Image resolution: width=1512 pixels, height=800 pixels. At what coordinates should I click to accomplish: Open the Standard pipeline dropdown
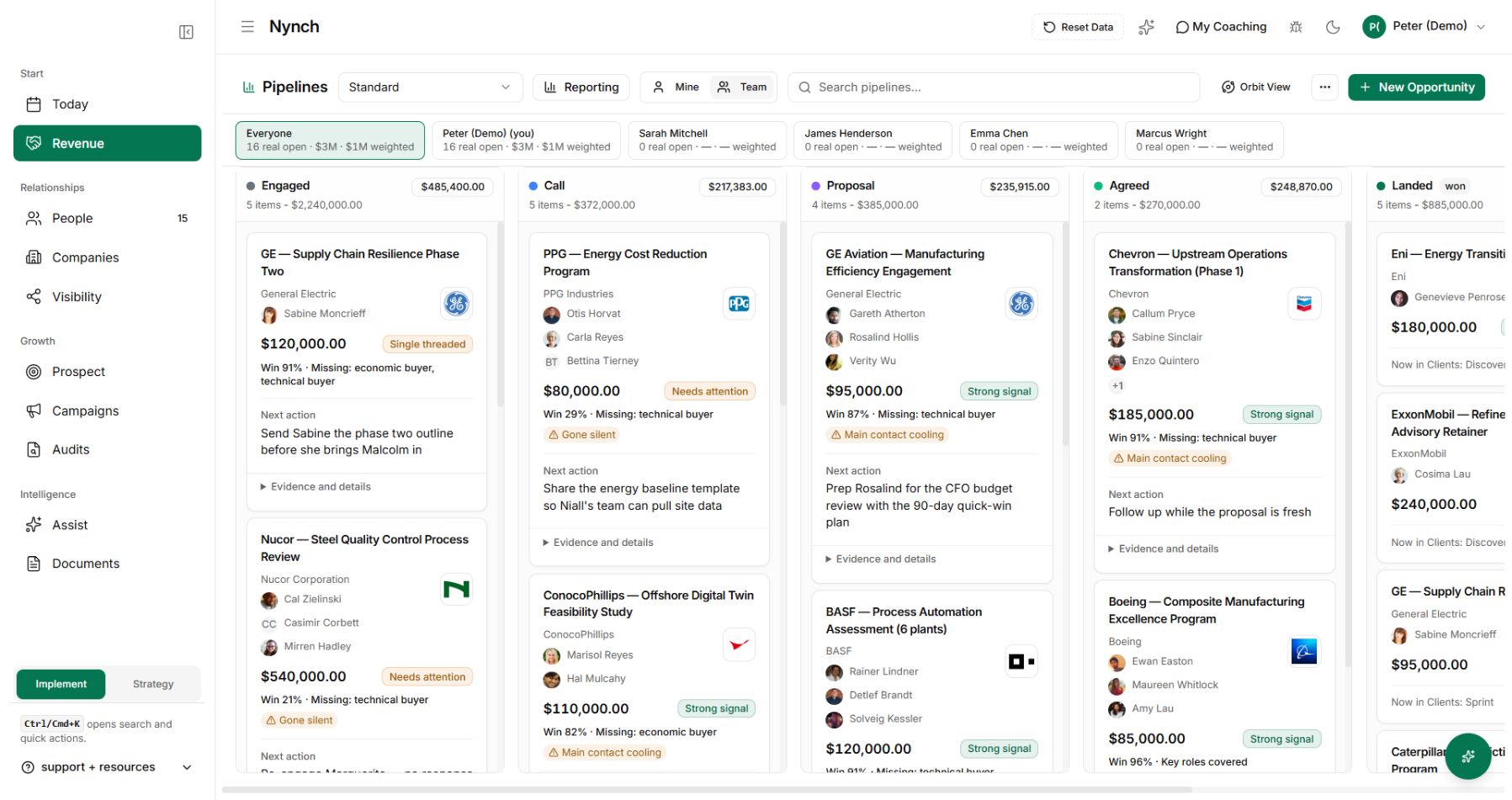coord(430,87)
